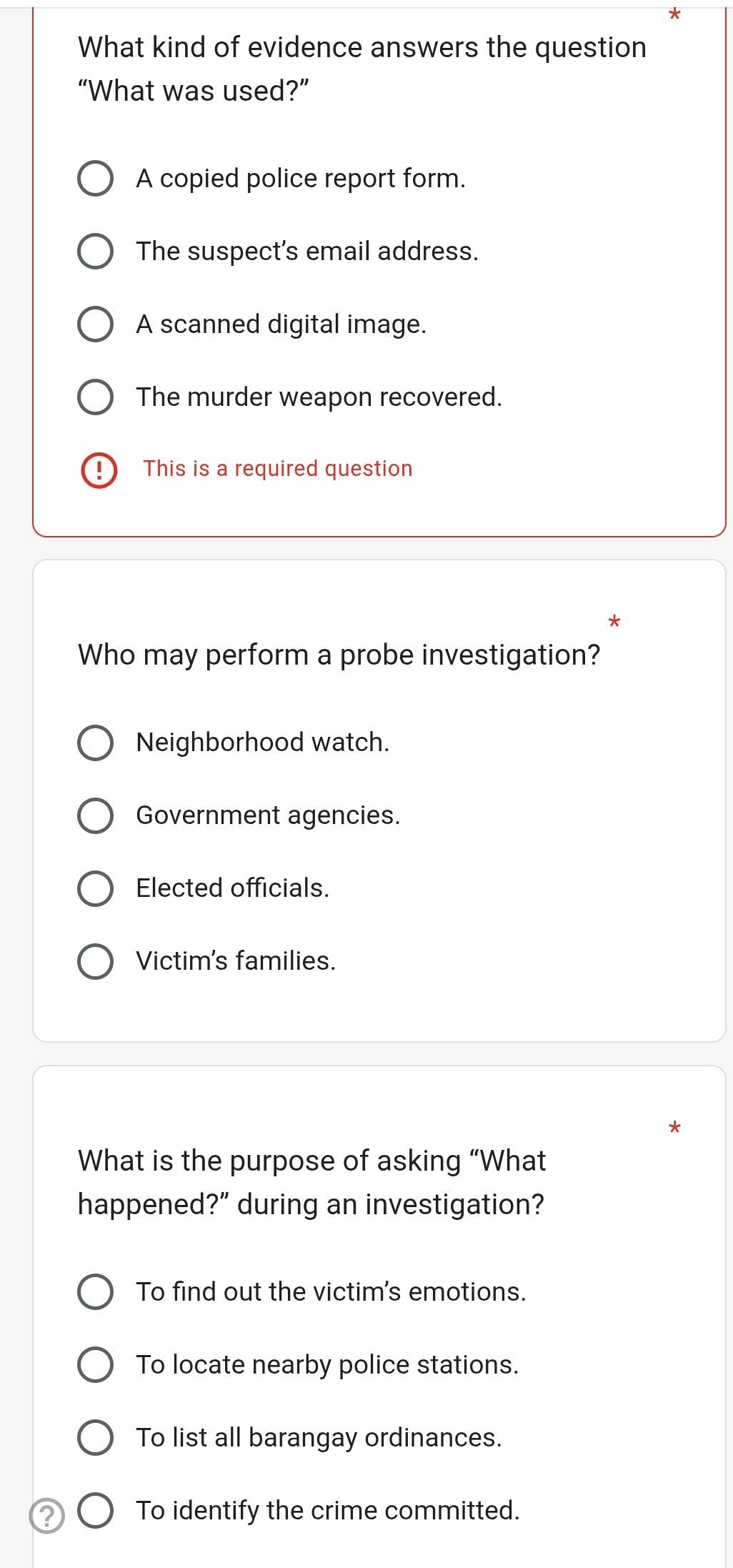Choose "Government agencies"
The height and width of the screenshot is (1568, 733).
[95, 817]
